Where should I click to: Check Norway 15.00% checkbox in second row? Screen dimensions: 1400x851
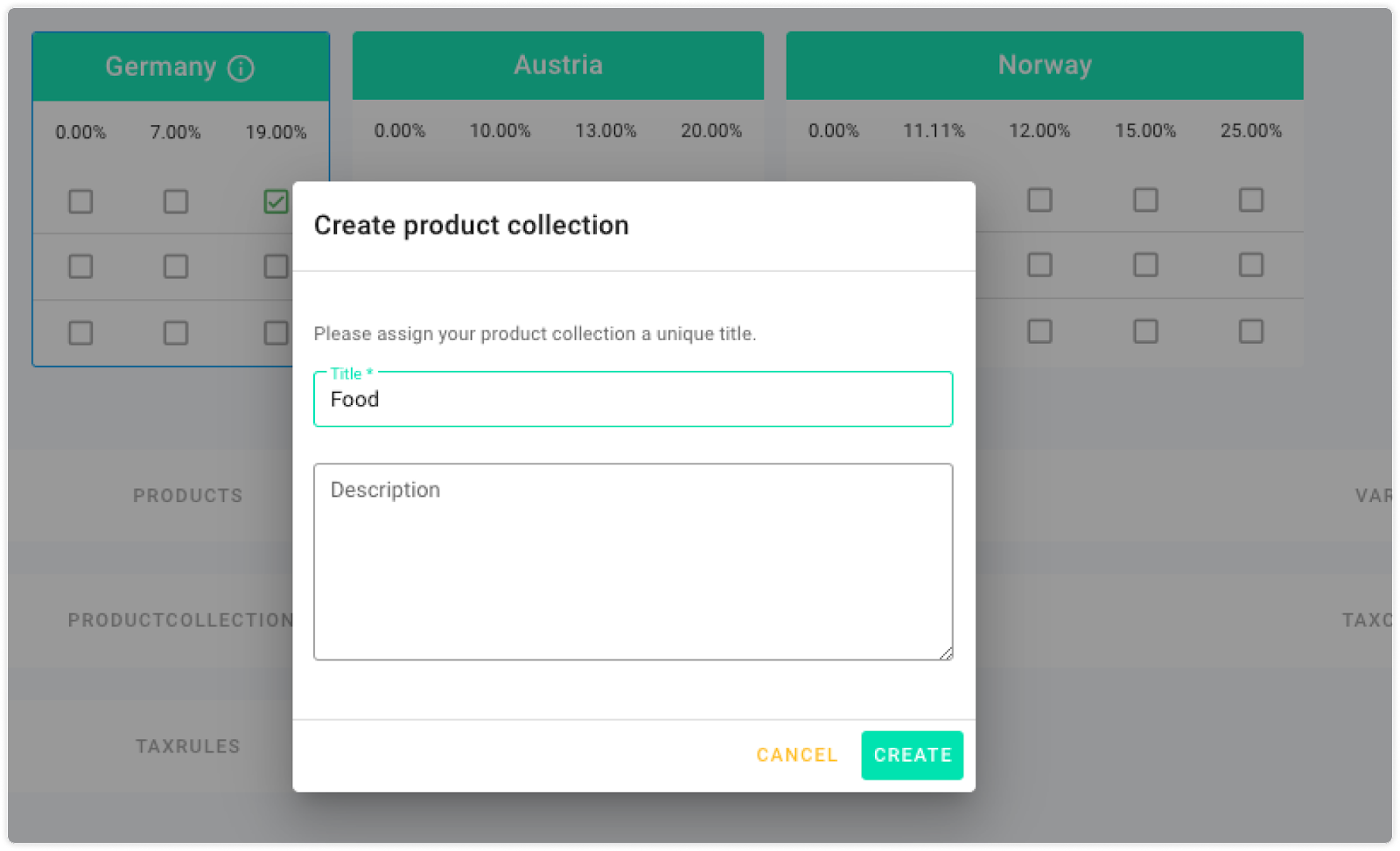tap(1145, 265)
